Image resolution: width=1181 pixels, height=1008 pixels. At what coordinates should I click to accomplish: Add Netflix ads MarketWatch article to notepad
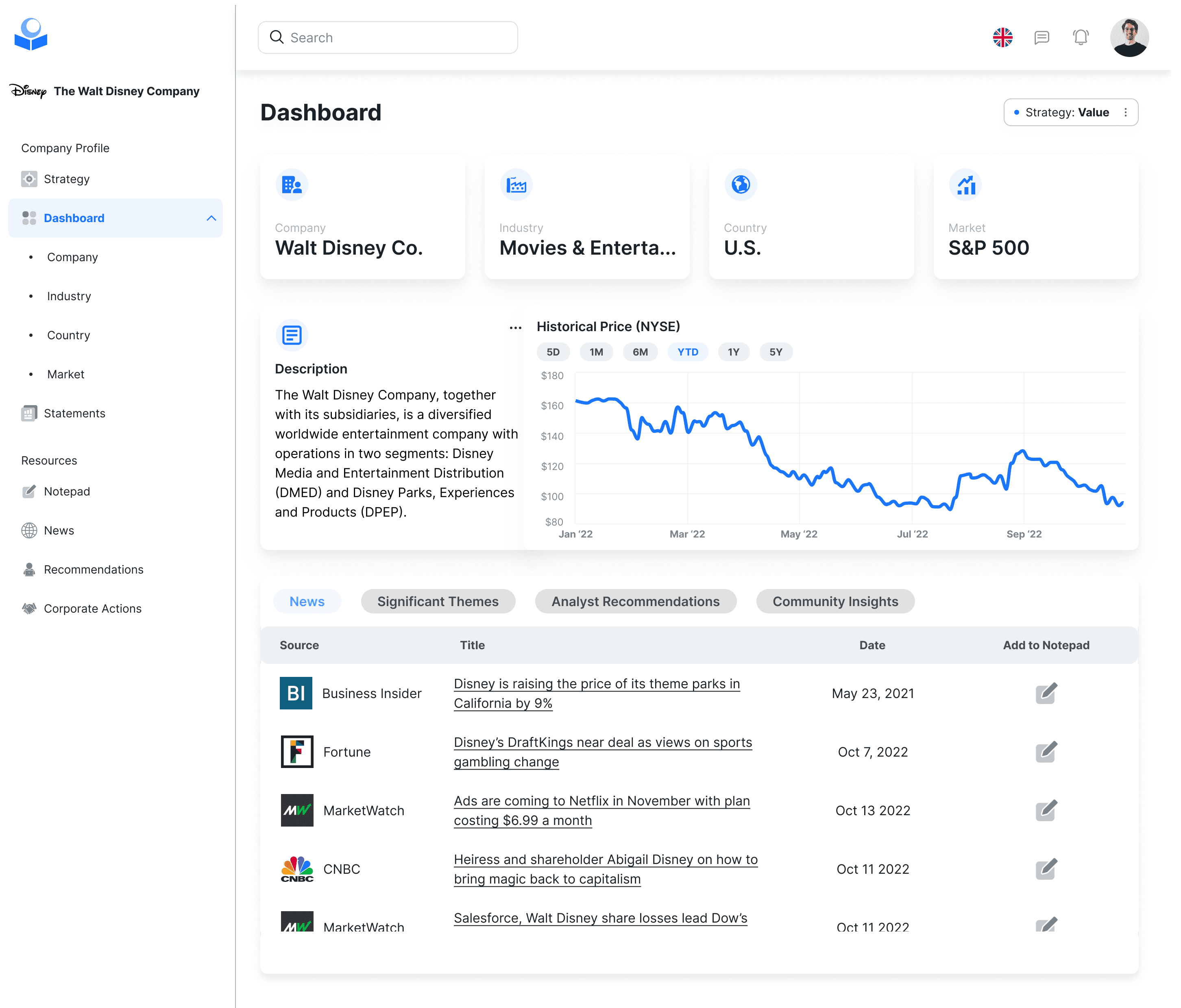pyautogui.click(x=1046, y=811)
